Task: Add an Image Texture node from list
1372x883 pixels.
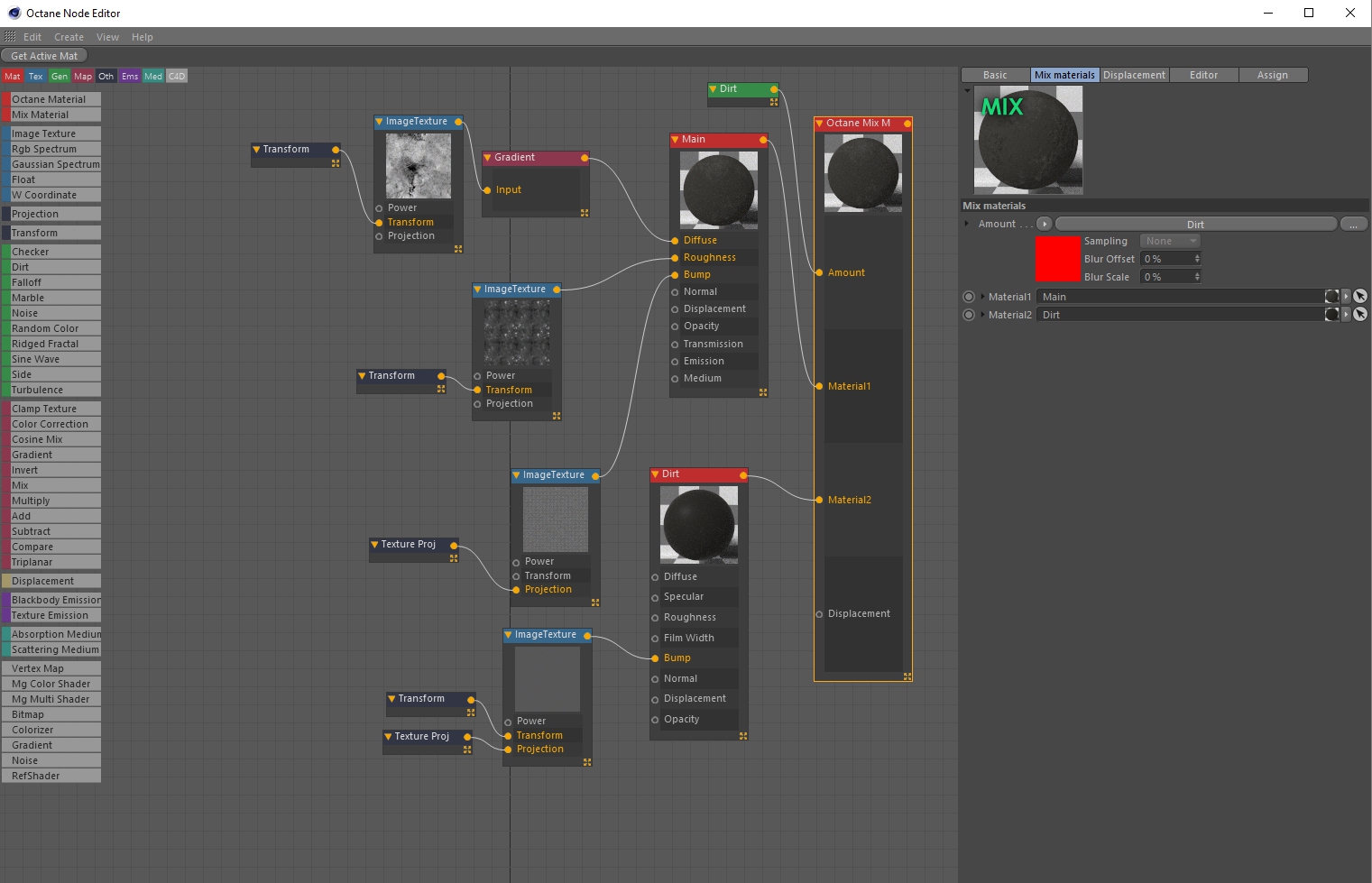Action: click(x=51, y=133)
